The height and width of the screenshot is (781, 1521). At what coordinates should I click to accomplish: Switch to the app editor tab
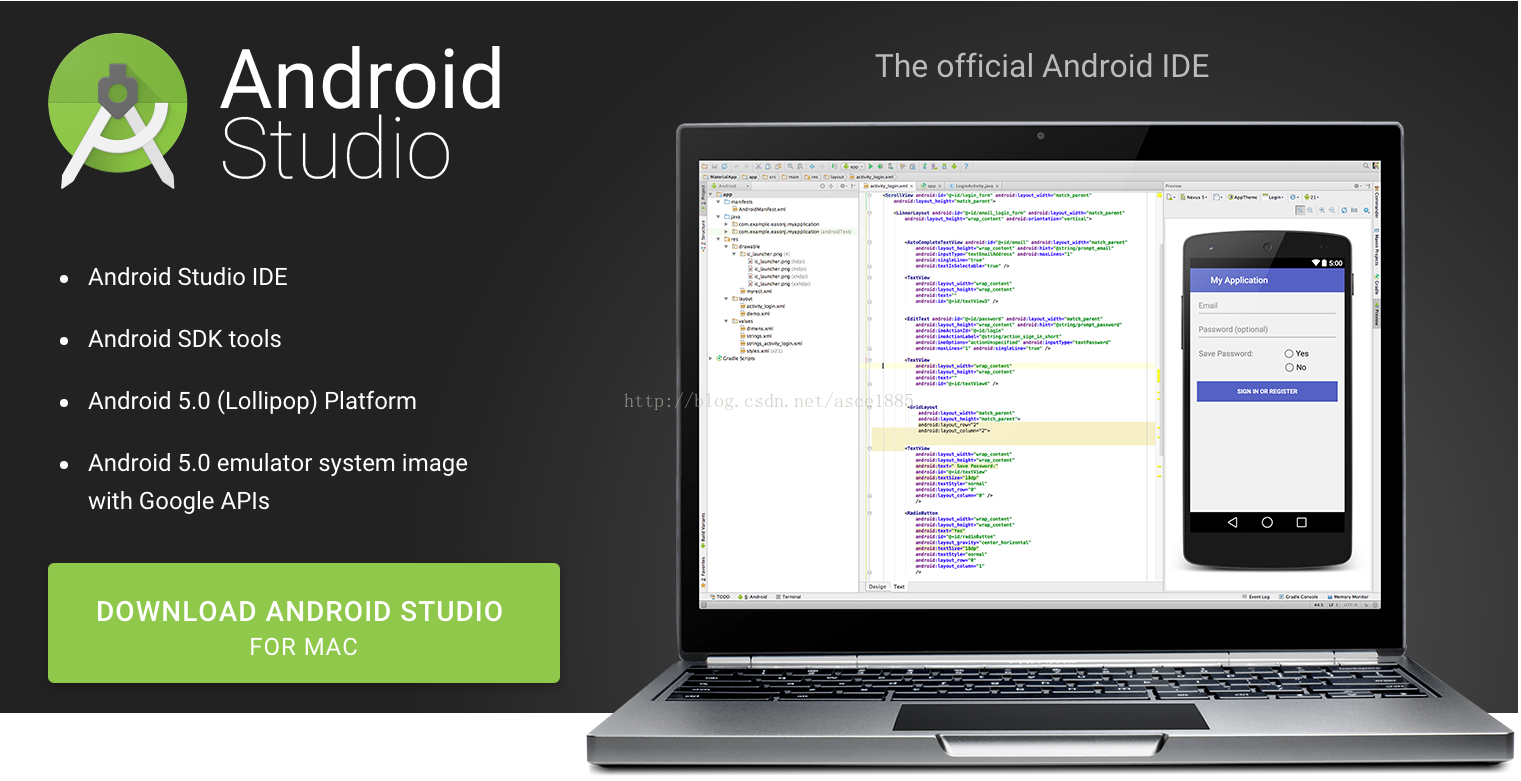point(930,186)
